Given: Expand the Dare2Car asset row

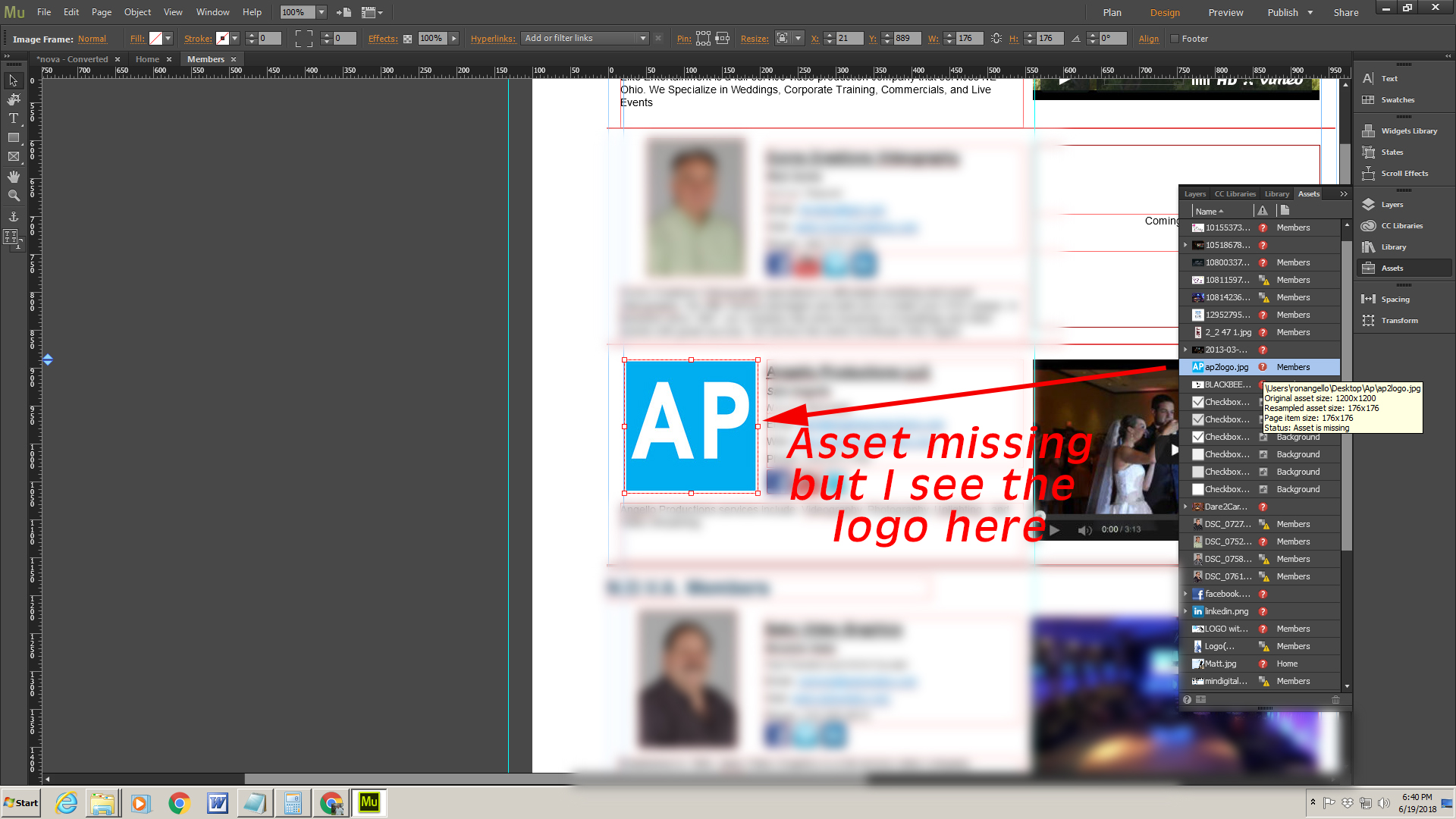Looking at the screenshot, I should [x=1185, y=507].
